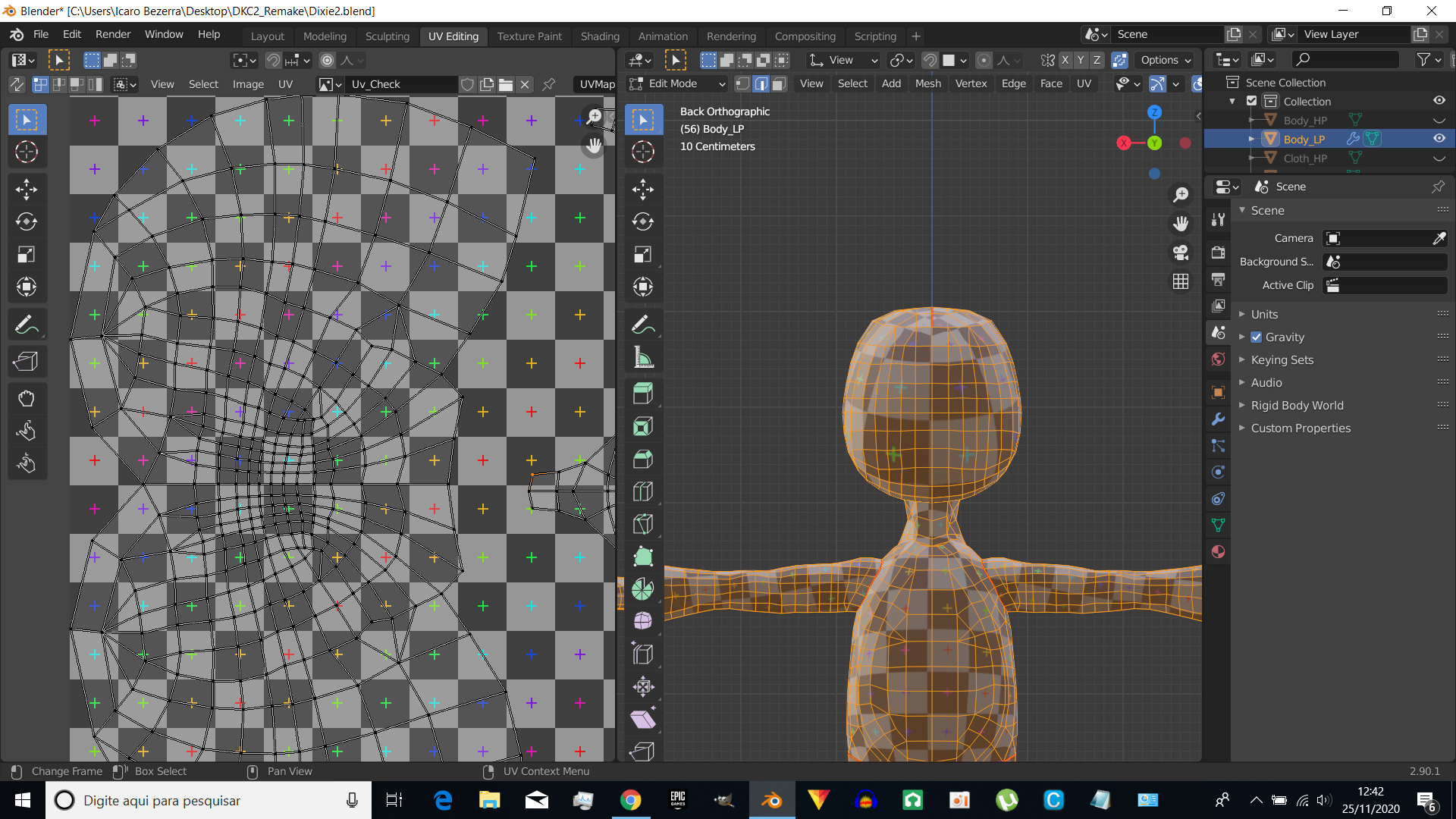Click the Options button in viewport header
The image size is (1456, 819).
(1166, 60)
